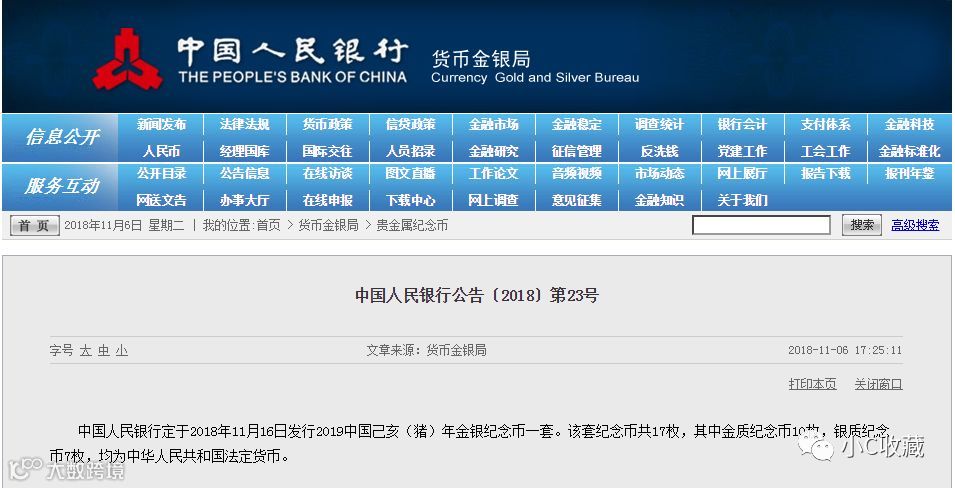
Task: Click the header text 货币金银局 Currency Gold and Silver Bureau
Action: click(x=535, y=68)
